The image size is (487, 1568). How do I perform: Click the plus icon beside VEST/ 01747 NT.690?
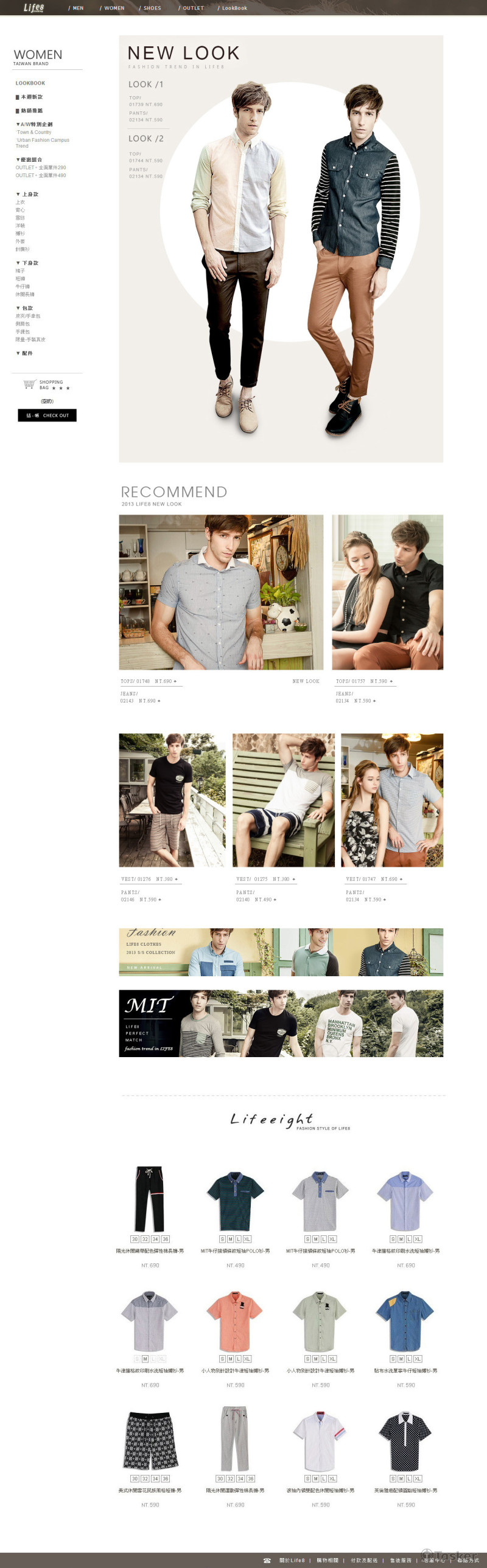coord(401,879)
